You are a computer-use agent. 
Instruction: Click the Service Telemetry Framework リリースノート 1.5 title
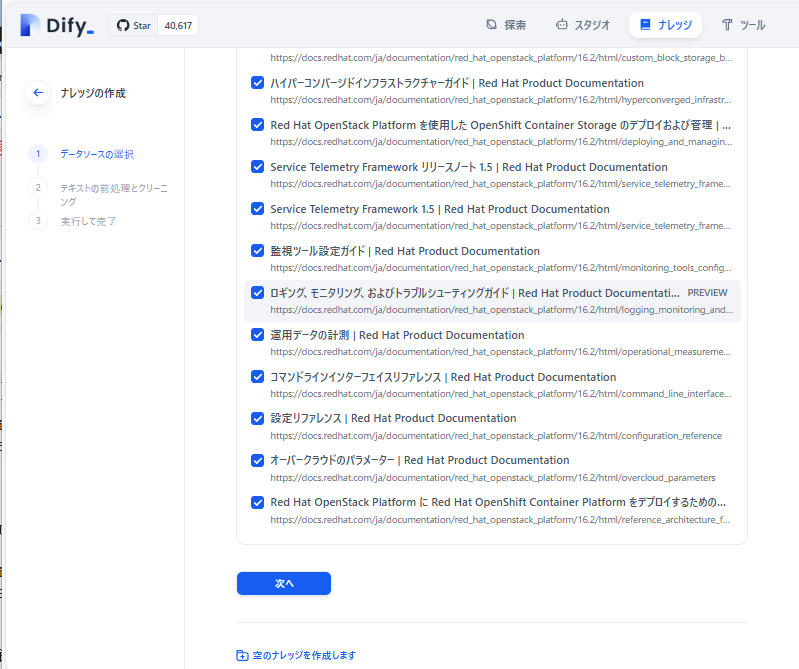tap(469, 167)
